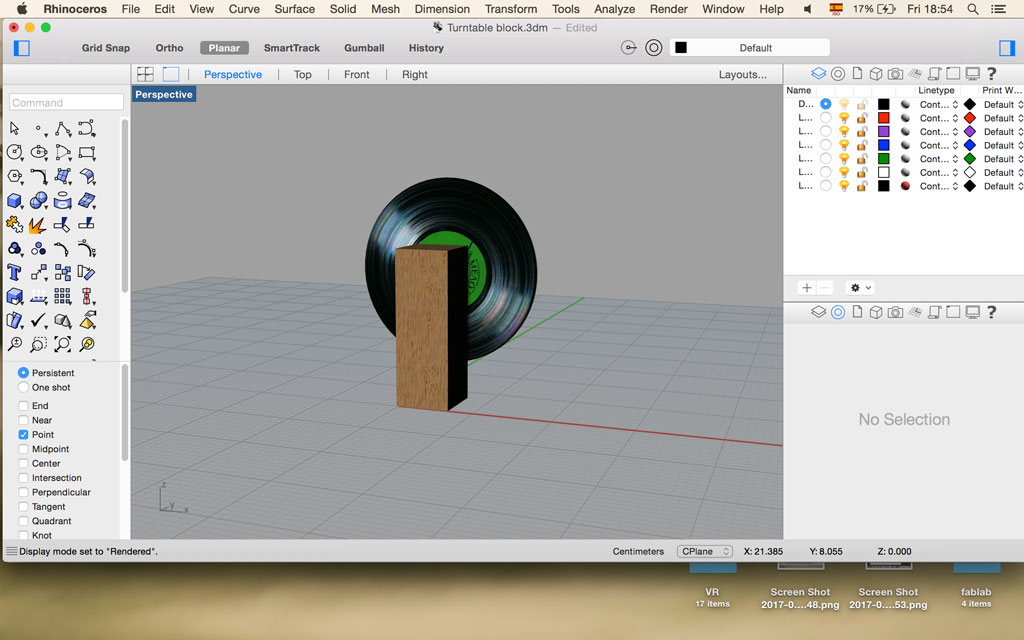1024x640 pixels.
Task: Choose the Fillet curves tool
Action: pyautogui.click(x=39, y=176)
